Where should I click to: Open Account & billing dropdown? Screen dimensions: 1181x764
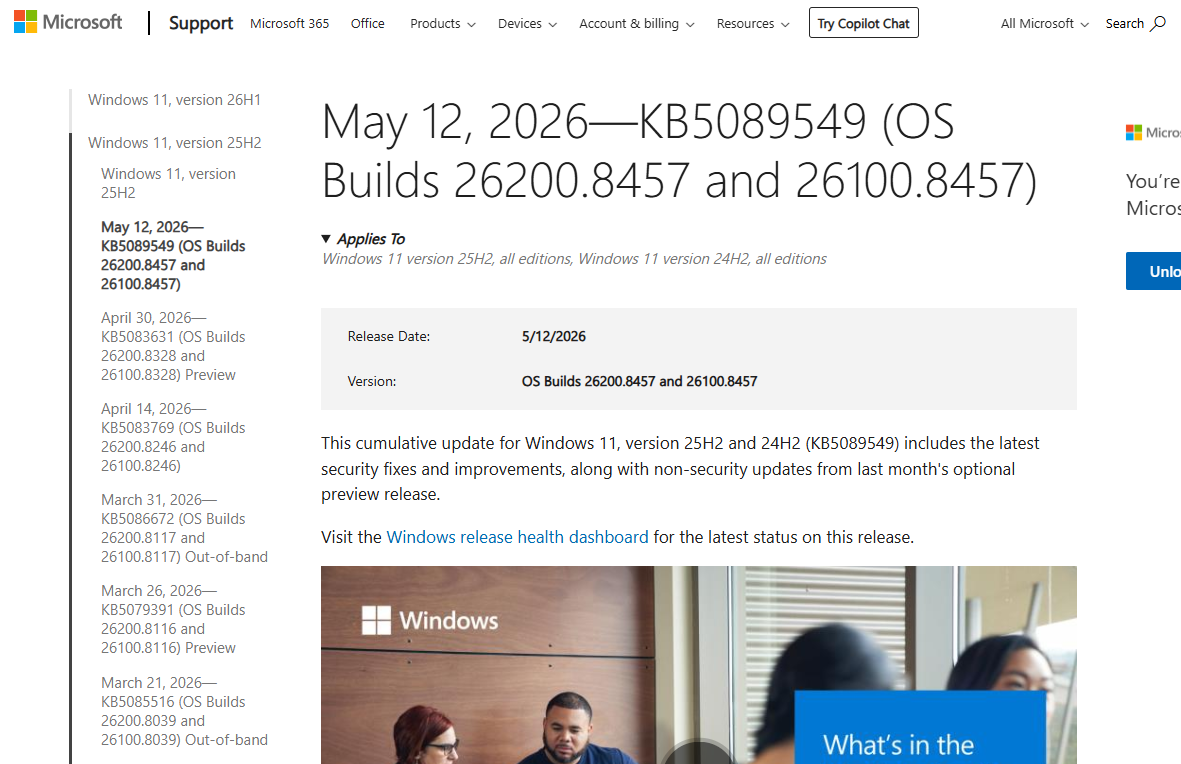coord(636,23)
